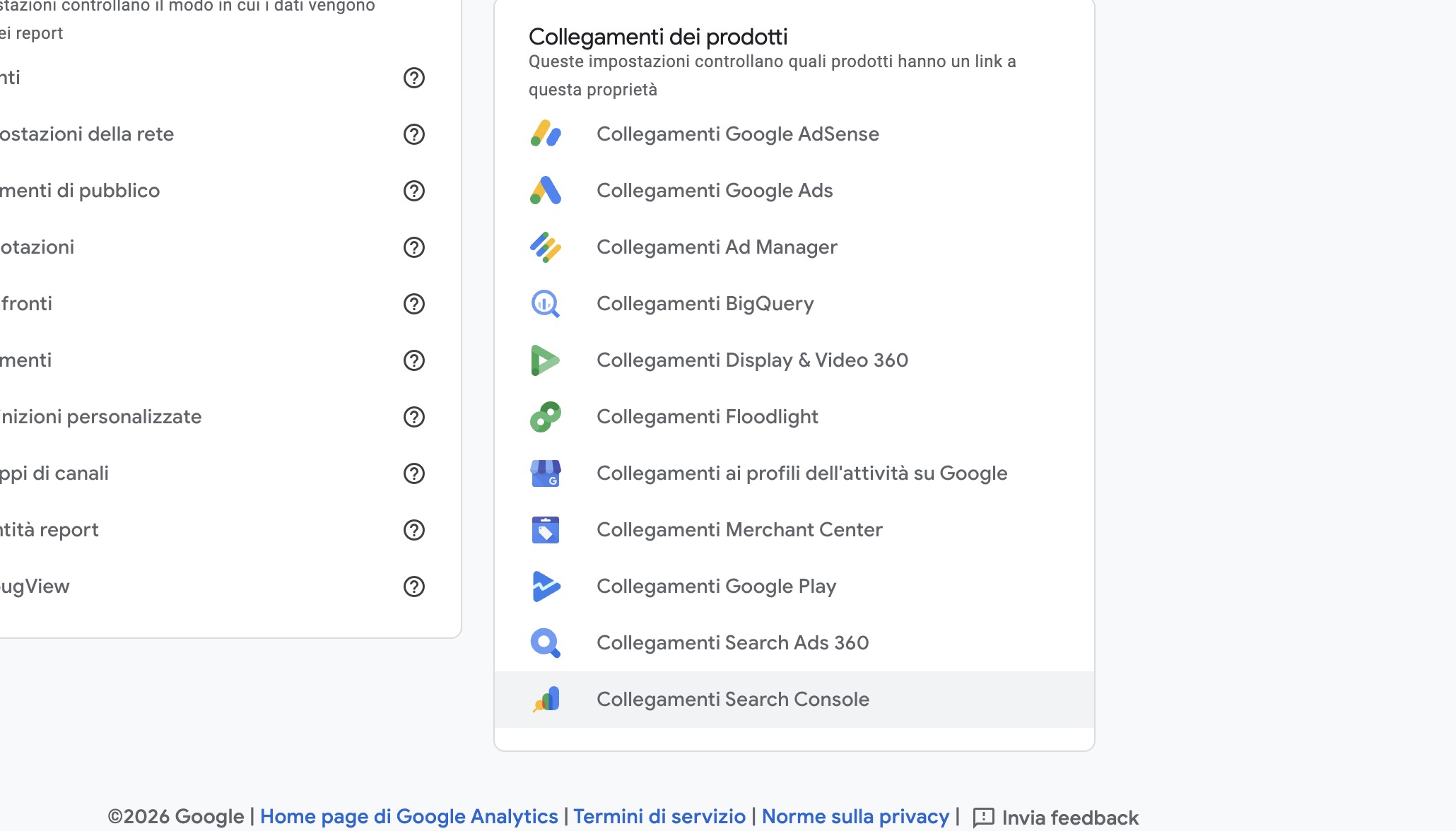Click the Display & Video 360 icon
1456x831 pixels.
pyautogui.click(x=546, y=360)
